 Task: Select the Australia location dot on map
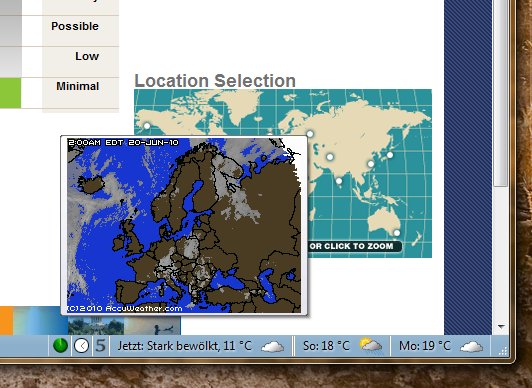(397, 233)
